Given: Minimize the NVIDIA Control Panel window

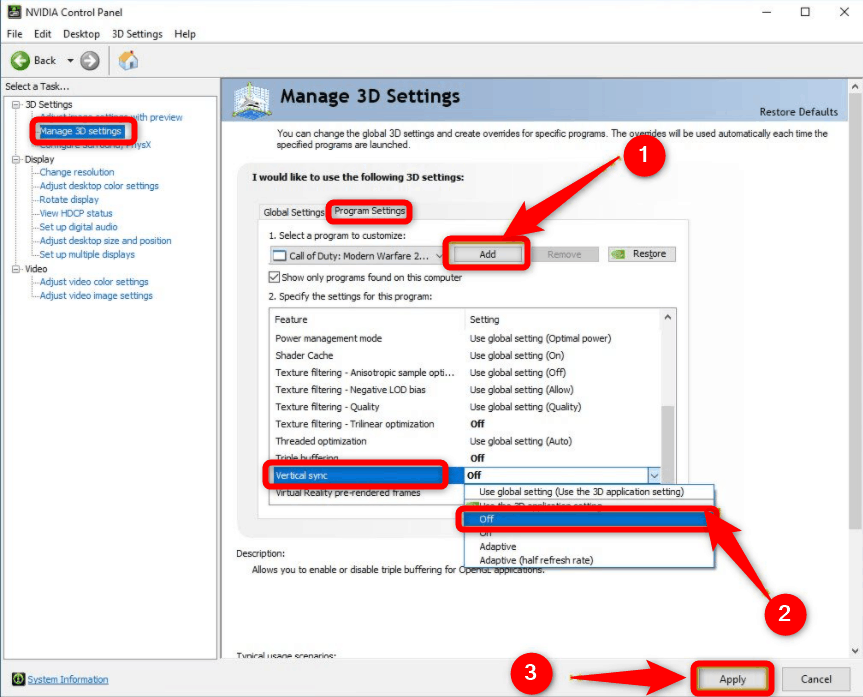Looking at the screenshot, I should (x=767, y=12).
